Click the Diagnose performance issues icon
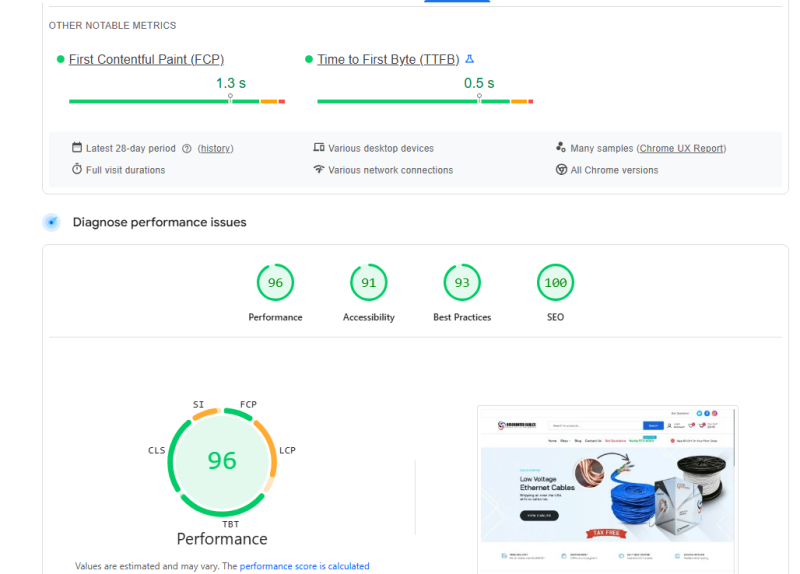 pyautogui.click(x=52, y=222)
